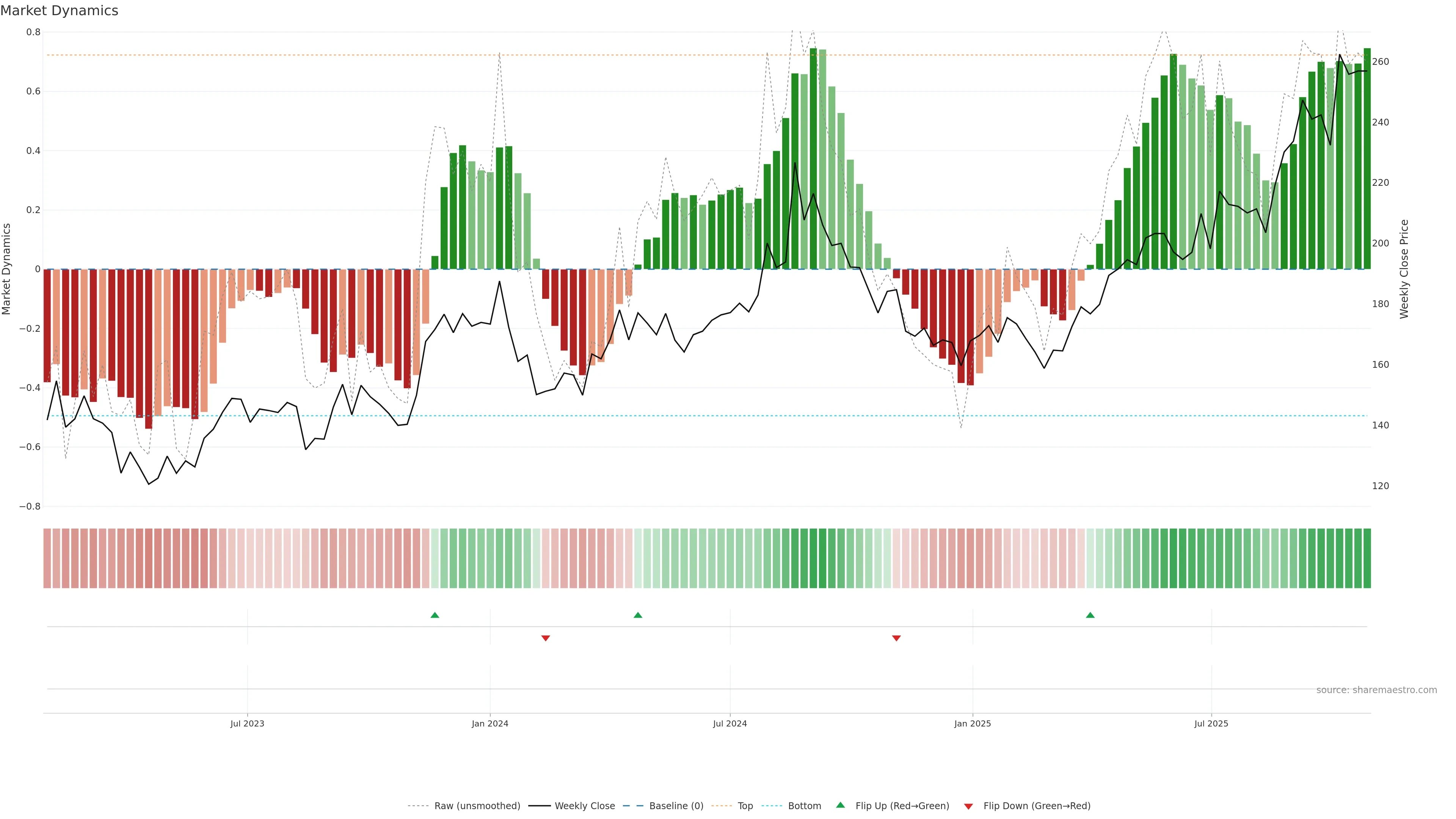Click the black Weekly Close line sample in legend
This screenshot has height=819, width=1456.
(539, 806)
